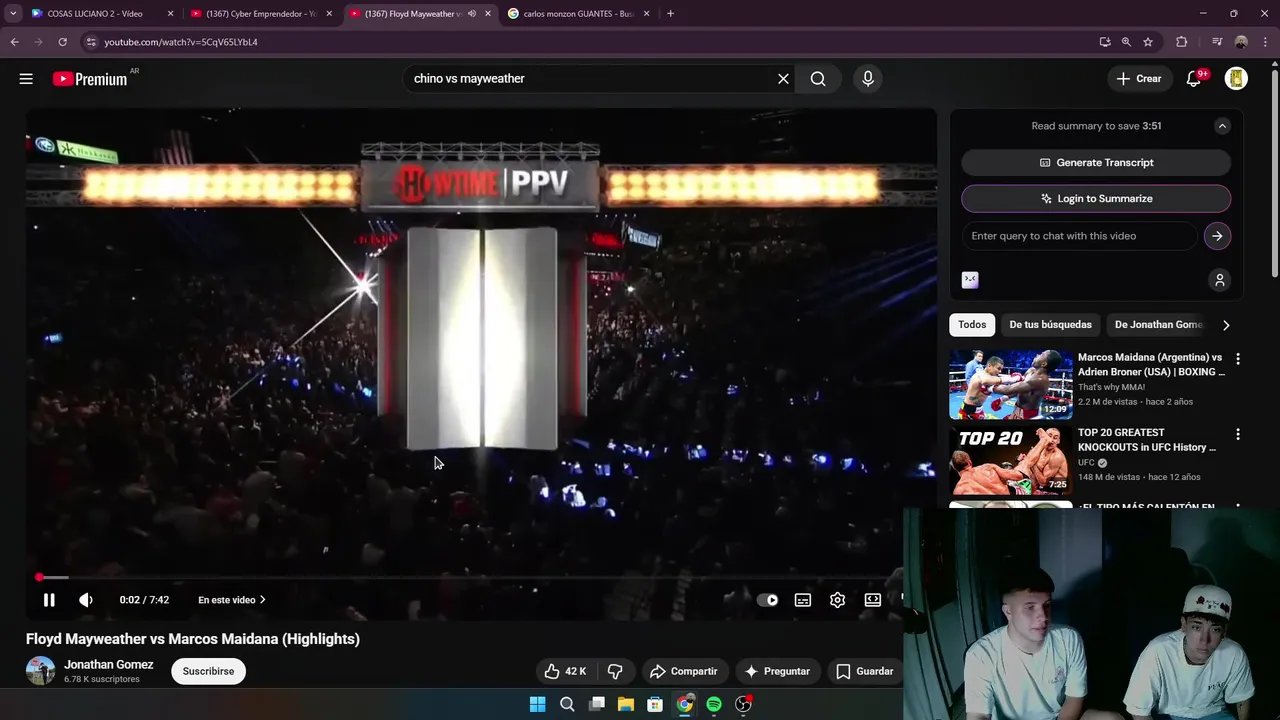1280x720 pixels.
Task: Open the Preguntar assistant
Action: (777, 671)
